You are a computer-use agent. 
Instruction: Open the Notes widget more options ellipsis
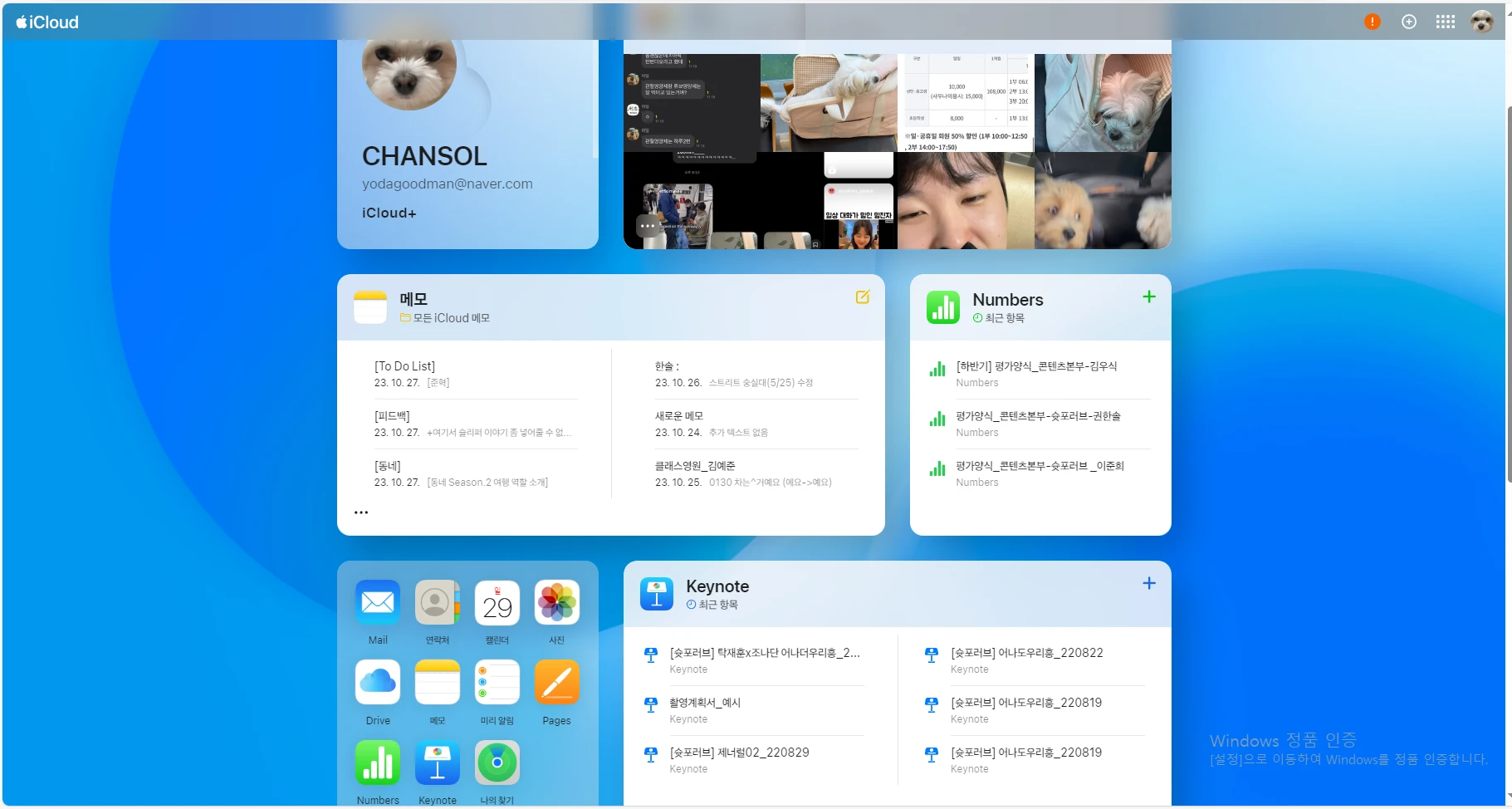point(361,512)
